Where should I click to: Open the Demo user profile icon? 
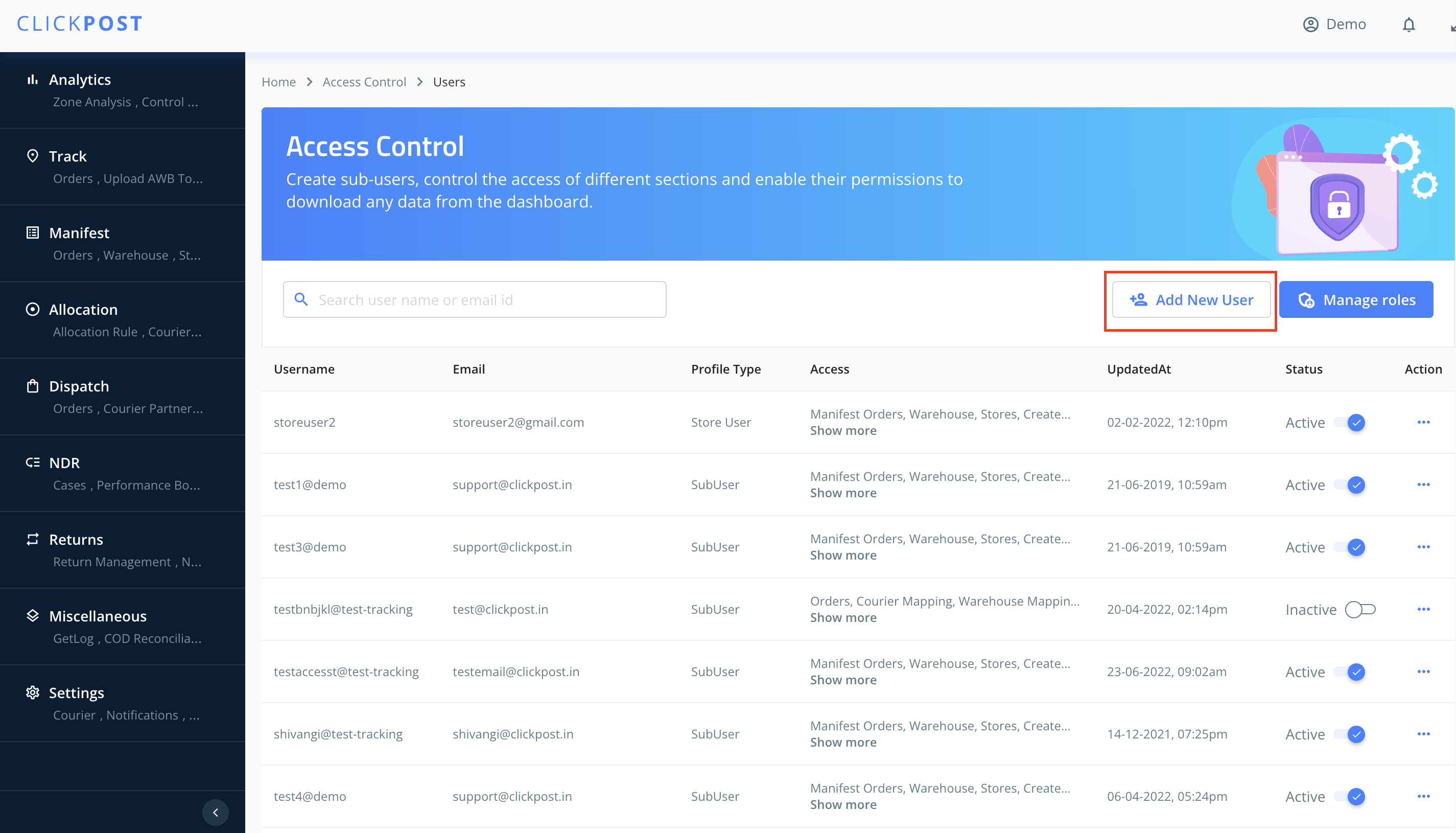[x=1310, y=25]
